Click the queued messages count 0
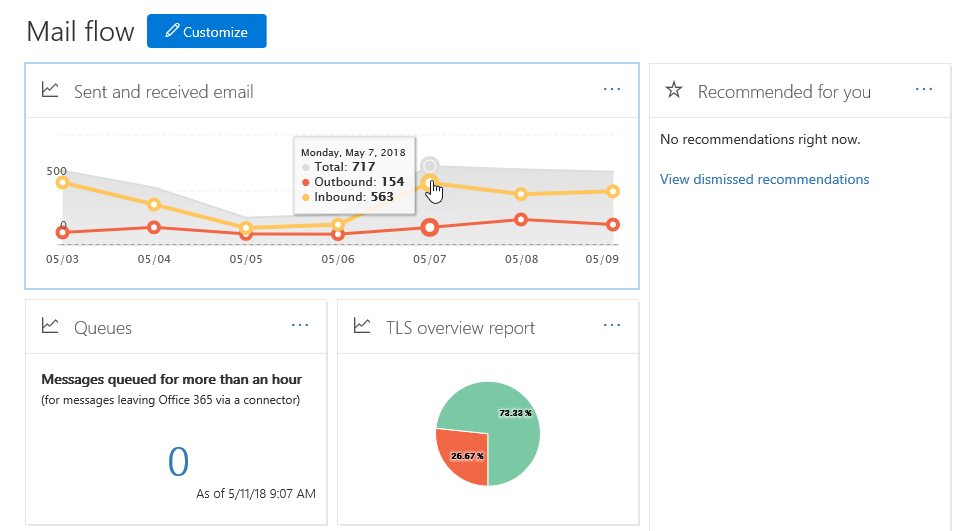Screen dimensions: 964x531 pyautogui.click(x=178, y=461)
